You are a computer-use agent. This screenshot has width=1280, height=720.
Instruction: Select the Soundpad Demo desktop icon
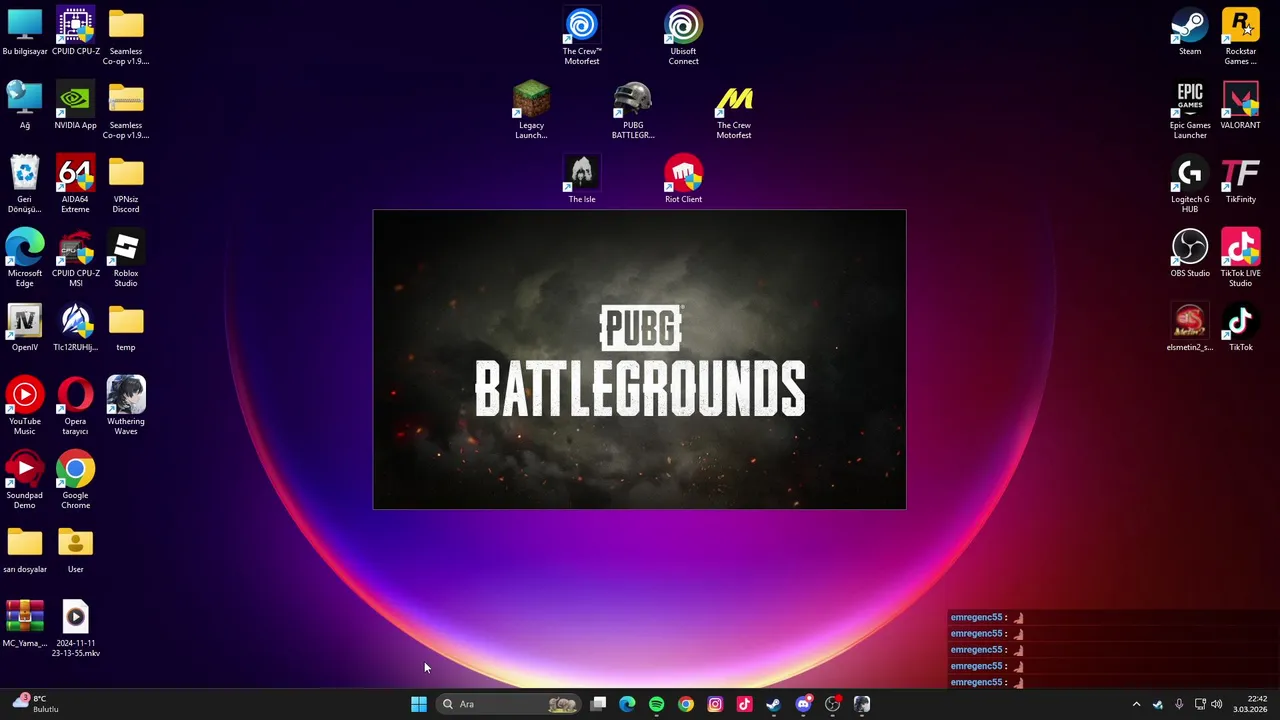25,480
